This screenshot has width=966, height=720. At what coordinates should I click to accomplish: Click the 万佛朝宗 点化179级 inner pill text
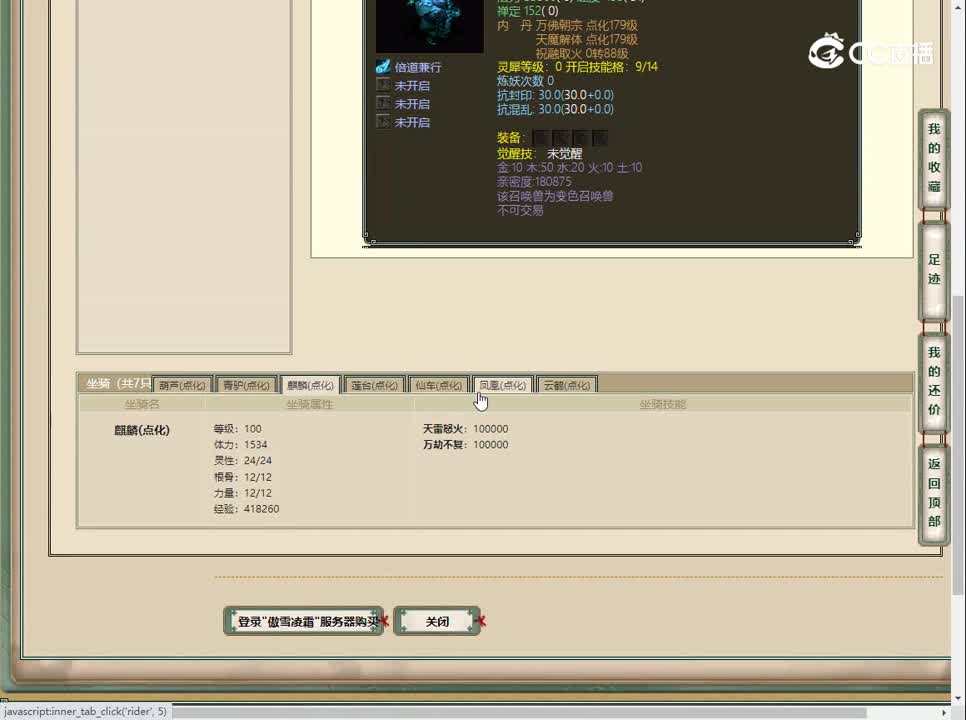click(x=586, y=25)
